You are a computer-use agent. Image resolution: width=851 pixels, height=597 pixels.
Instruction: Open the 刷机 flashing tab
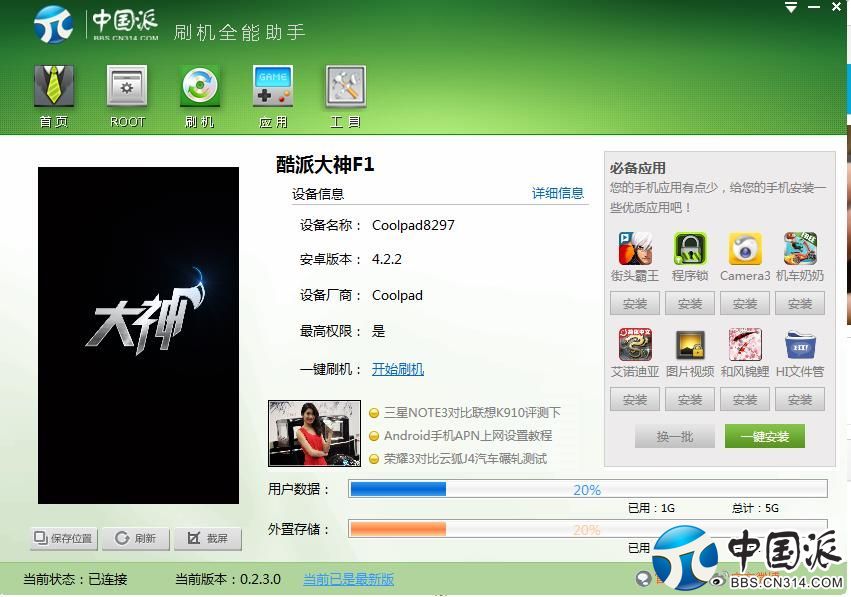pos(200,97)
